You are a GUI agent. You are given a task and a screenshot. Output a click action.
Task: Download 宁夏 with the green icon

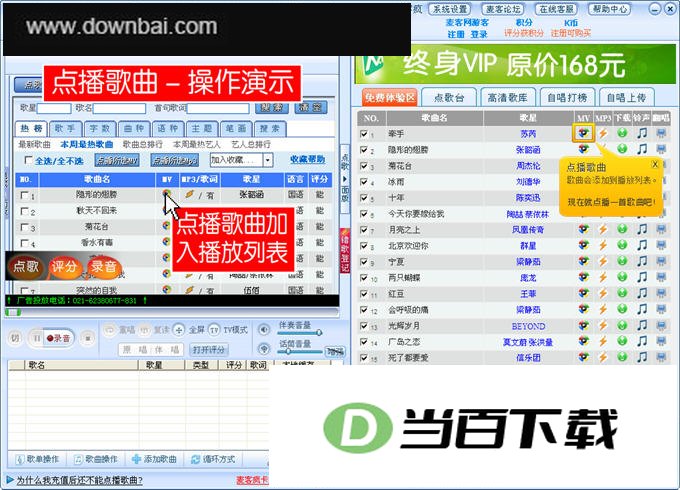622,261
